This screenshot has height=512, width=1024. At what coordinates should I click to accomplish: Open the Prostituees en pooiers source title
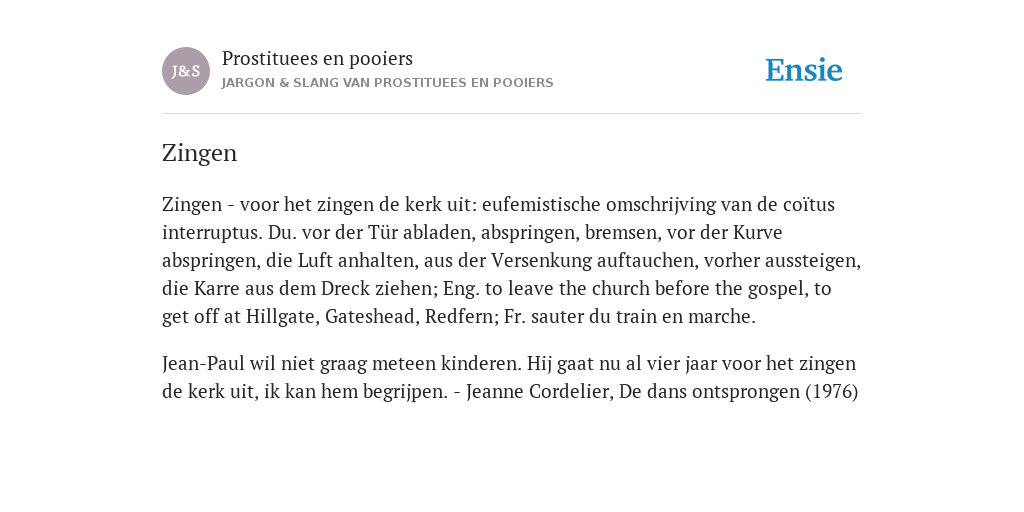317,58
